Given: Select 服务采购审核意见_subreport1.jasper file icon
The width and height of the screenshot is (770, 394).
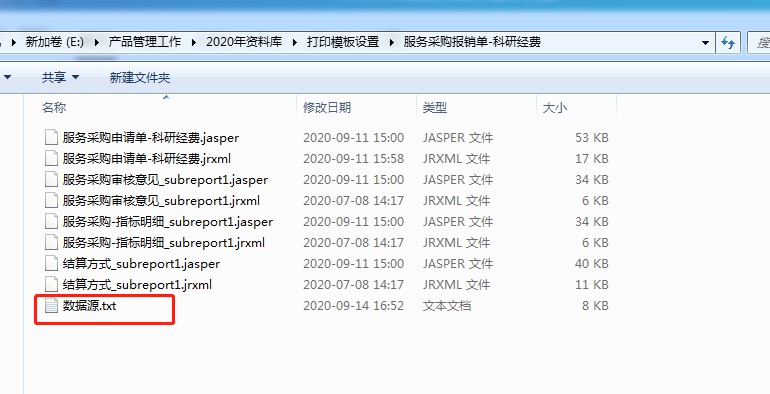Looking at the screenshot, I should click(51, 180).
